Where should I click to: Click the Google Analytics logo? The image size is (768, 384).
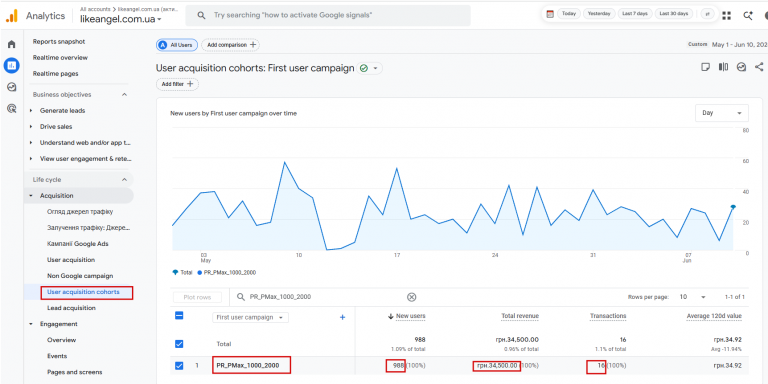click(11, 16)
